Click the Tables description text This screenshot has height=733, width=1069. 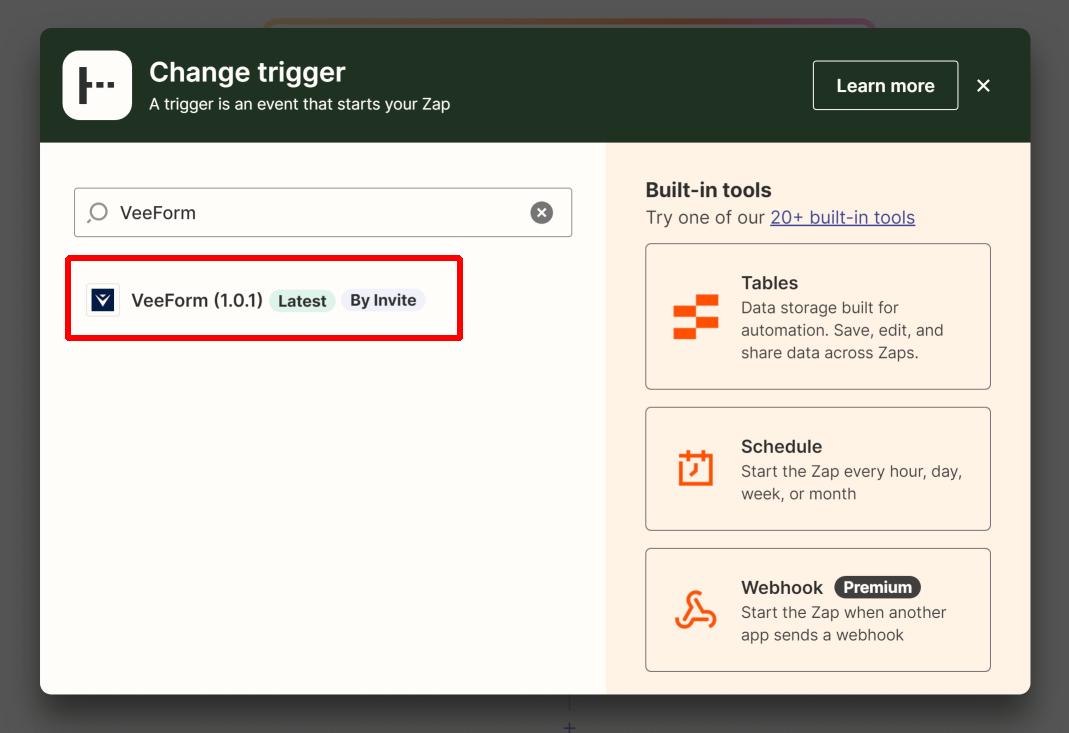tap(842, 330)
